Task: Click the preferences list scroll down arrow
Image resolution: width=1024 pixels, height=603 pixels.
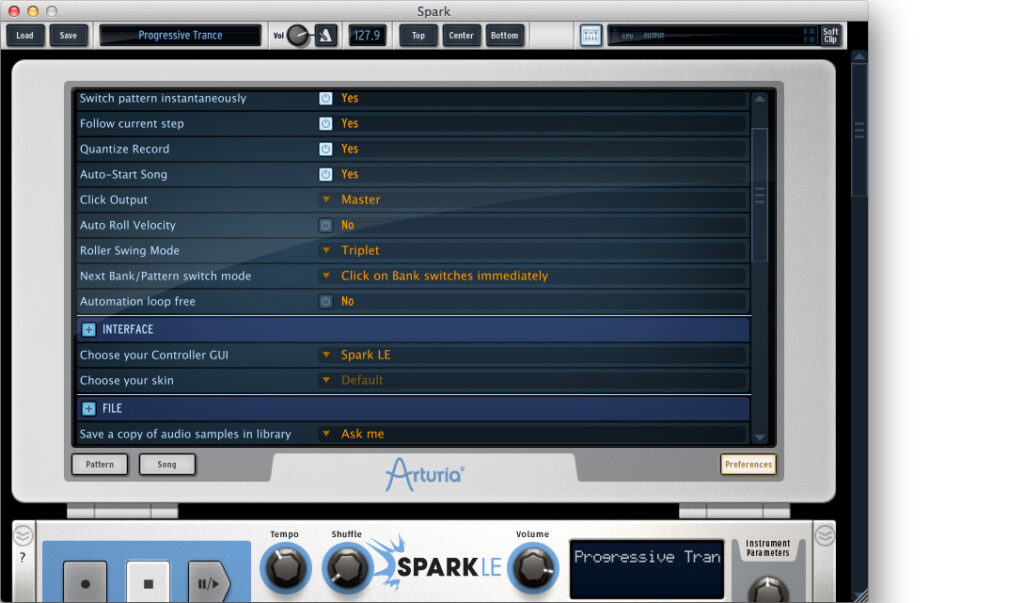Action: pos(760,437)
